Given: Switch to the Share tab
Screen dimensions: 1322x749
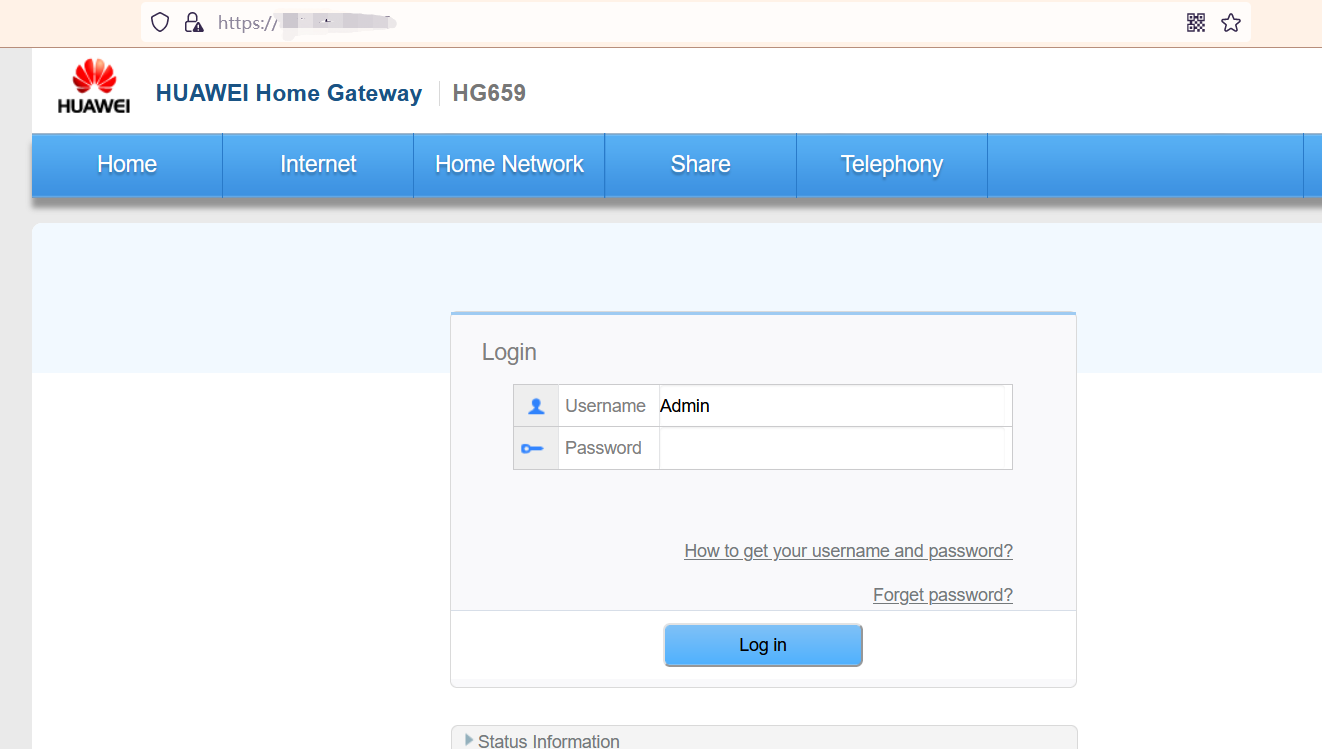Looking at the screenshot, I should coord(700,164).
